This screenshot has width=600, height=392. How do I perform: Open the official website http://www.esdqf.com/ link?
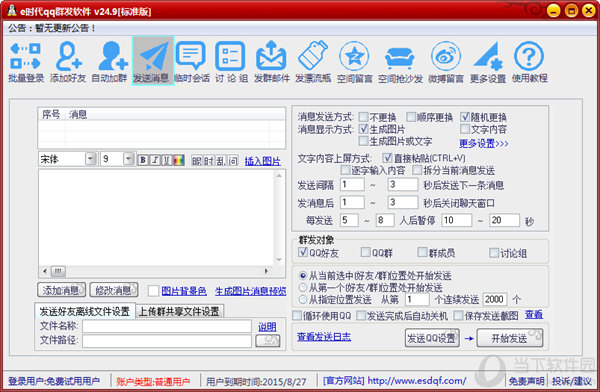click(417, 381)
